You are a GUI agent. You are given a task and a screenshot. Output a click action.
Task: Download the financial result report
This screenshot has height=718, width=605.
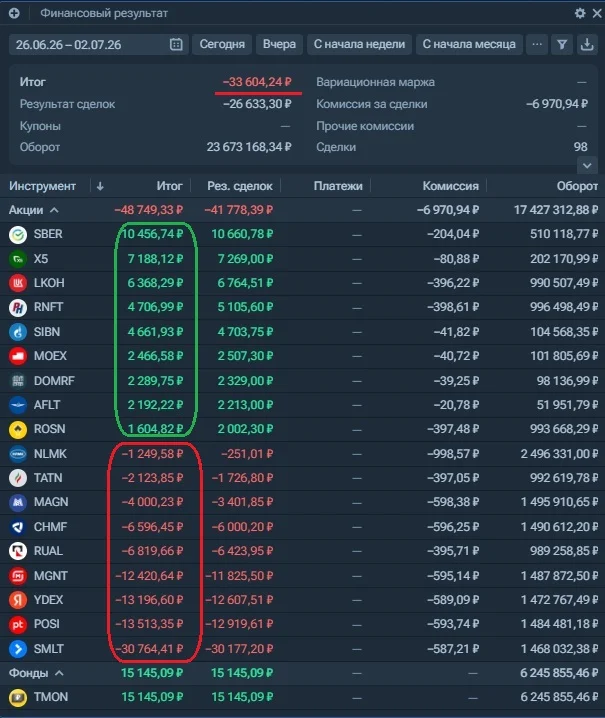587,44
